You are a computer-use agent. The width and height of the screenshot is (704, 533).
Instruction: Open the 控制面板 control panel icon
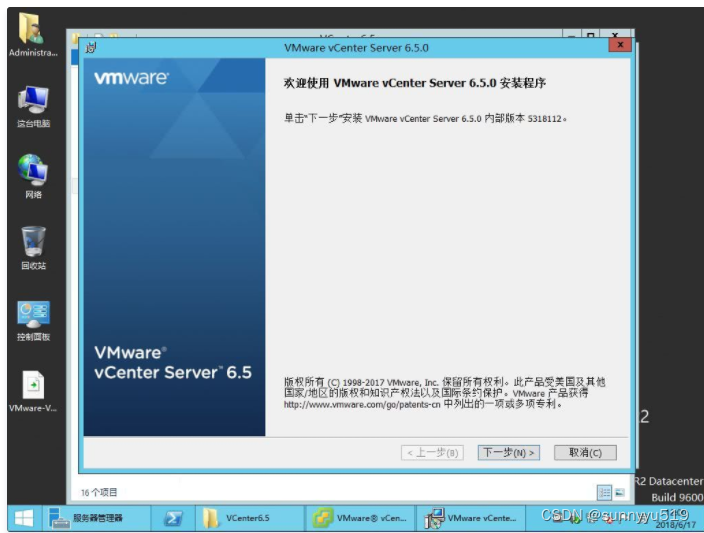33,321
